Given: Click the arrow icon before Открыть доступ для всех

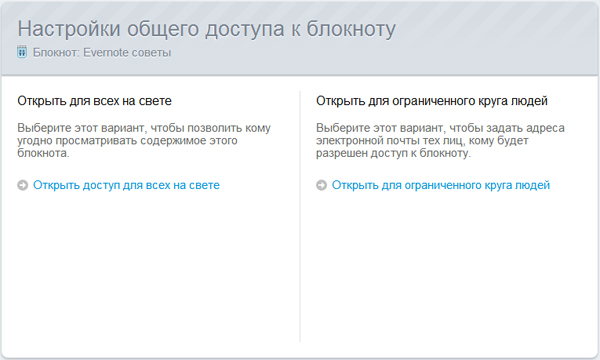Looking at the screenshot, I should (x=23, y=185).
